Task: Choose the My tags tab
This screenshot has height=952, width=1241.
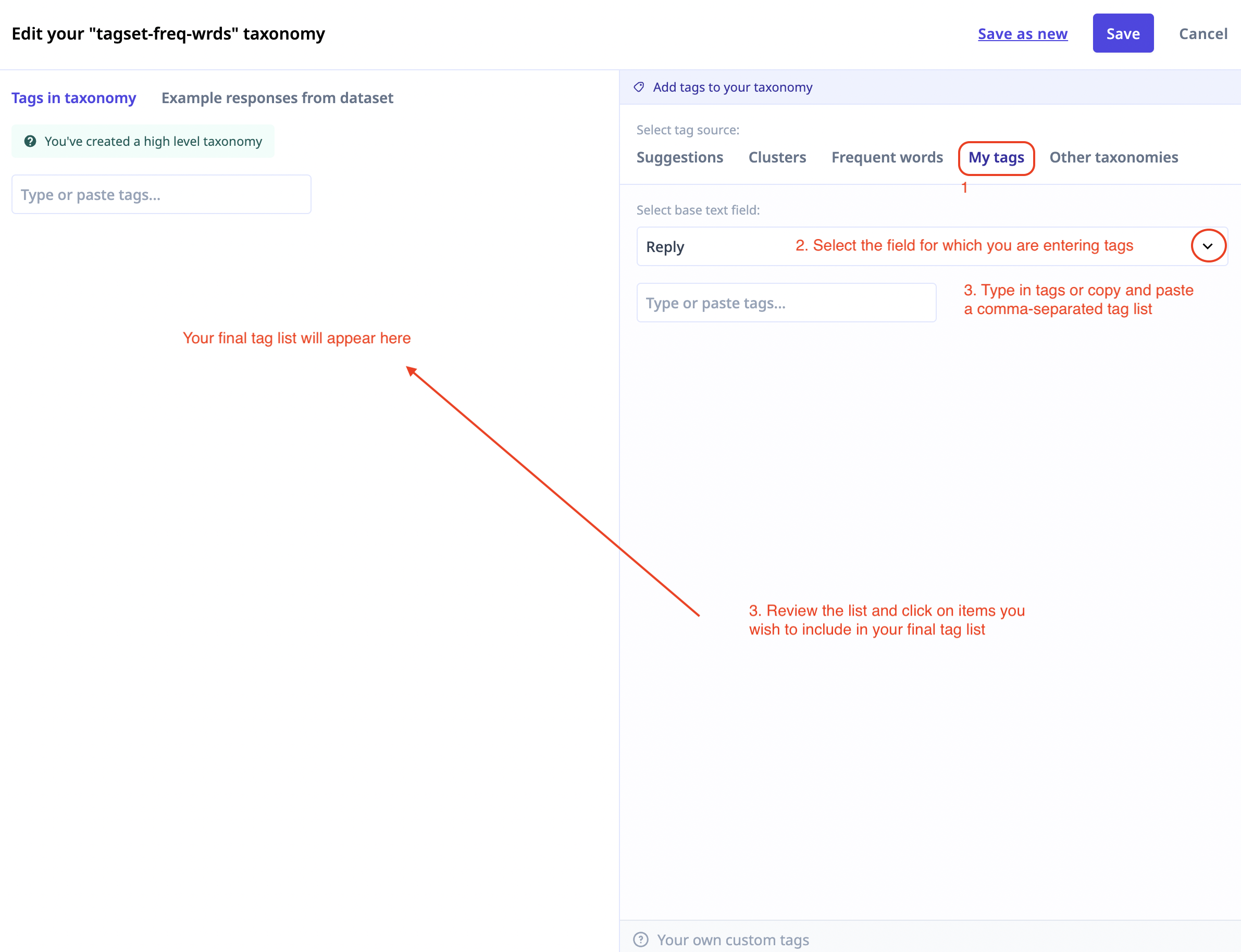Action: 996,157
